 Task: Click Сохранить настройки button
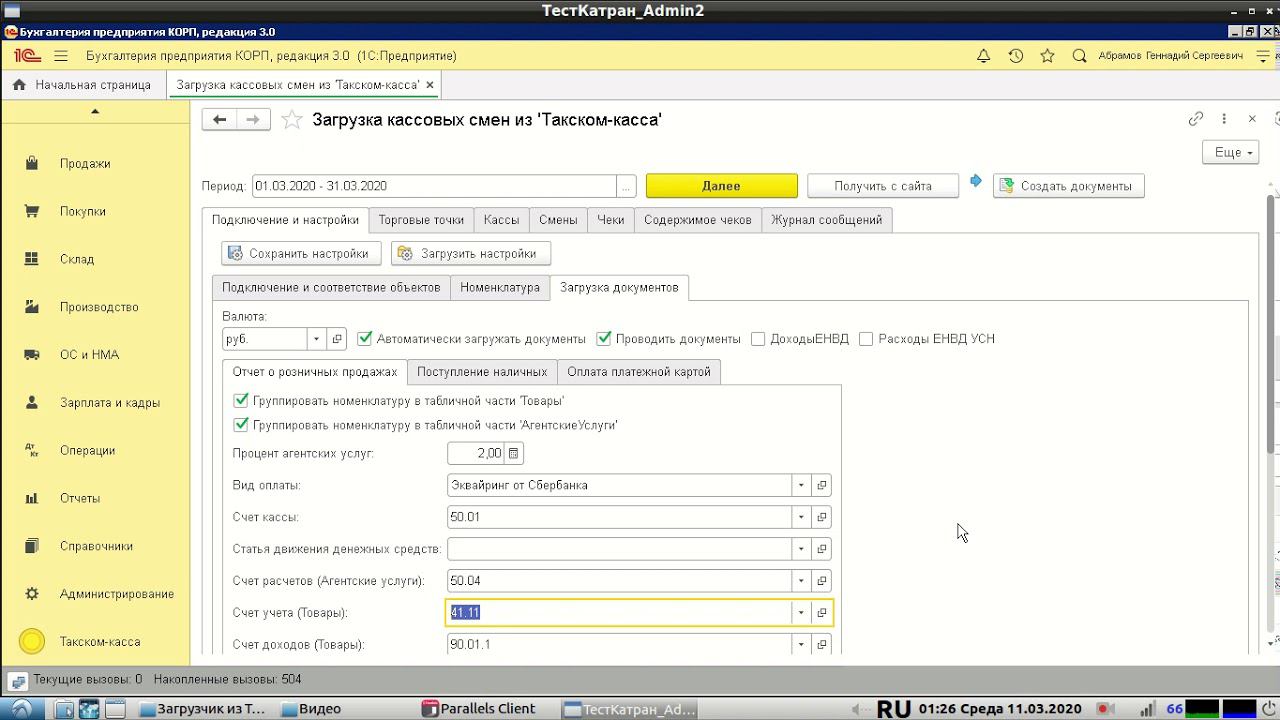coord(301,254)
